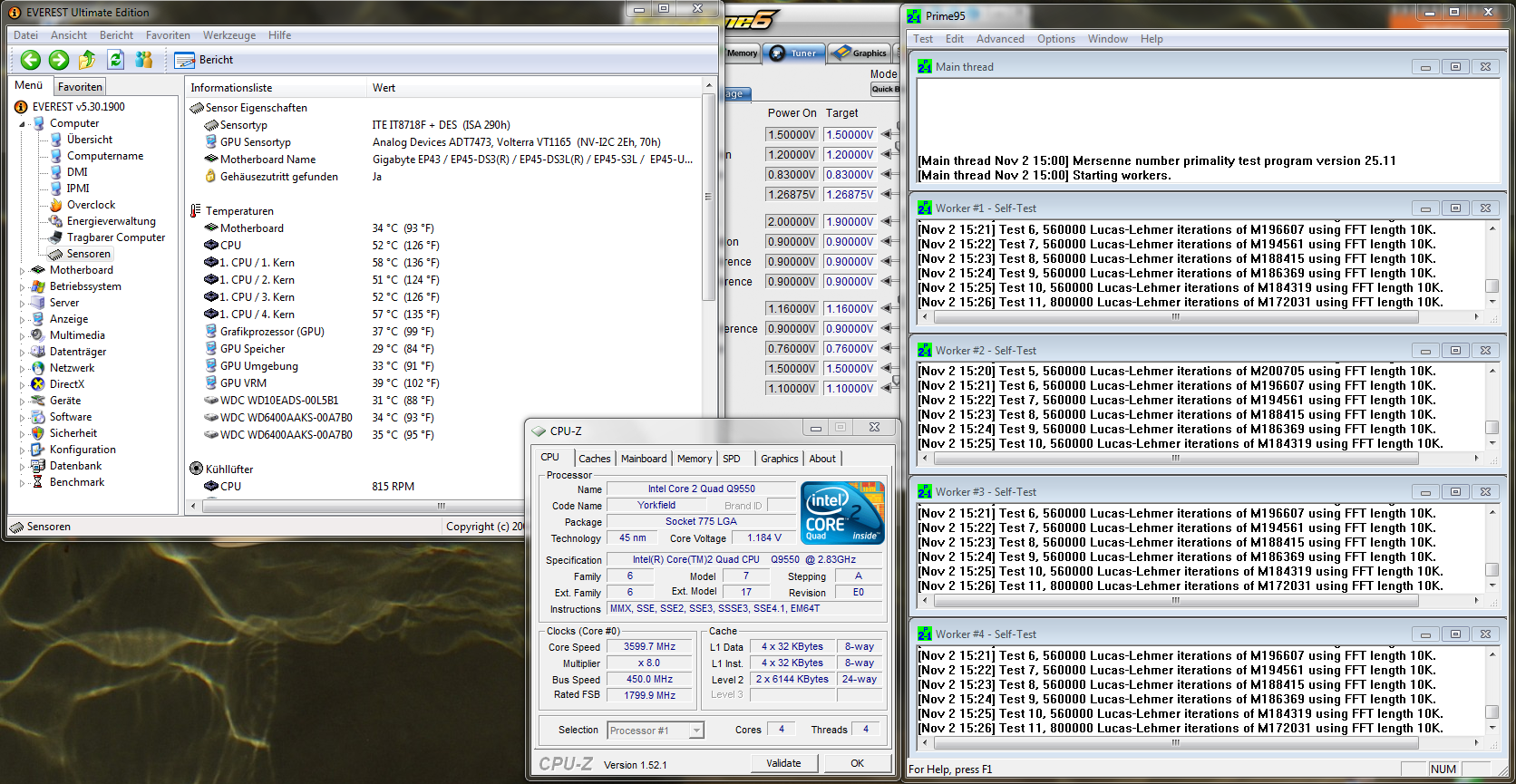Collapse the Computer node in EVEREST tree
Image resolution: width=1516 pixels, height=784 pixels.
click(23, 124)
